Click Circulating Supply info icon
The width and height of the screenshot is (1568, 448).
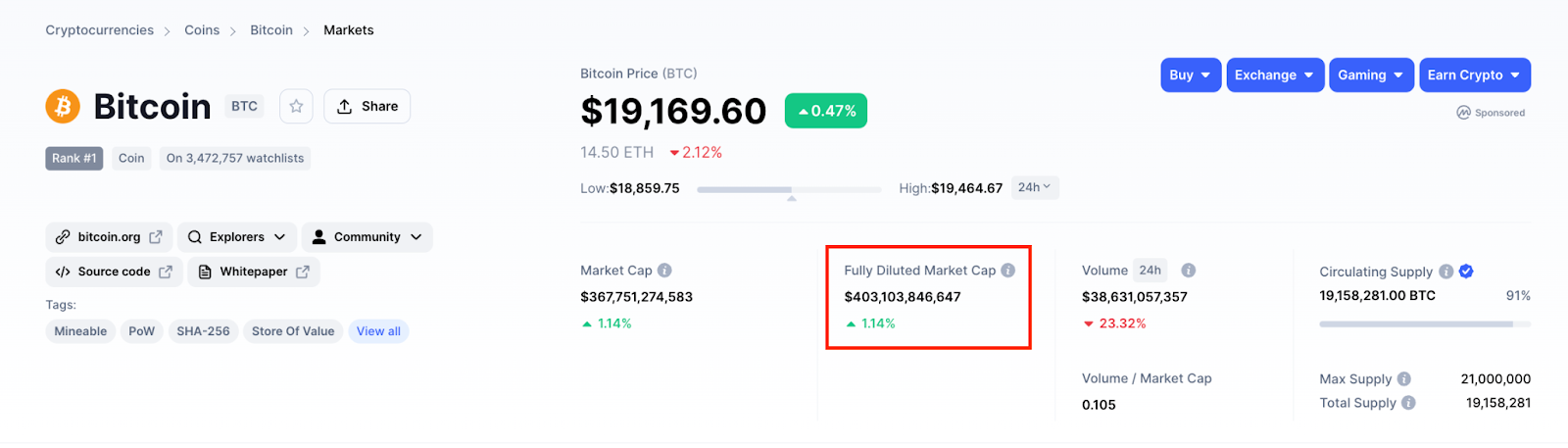[x=1445, y=272]
